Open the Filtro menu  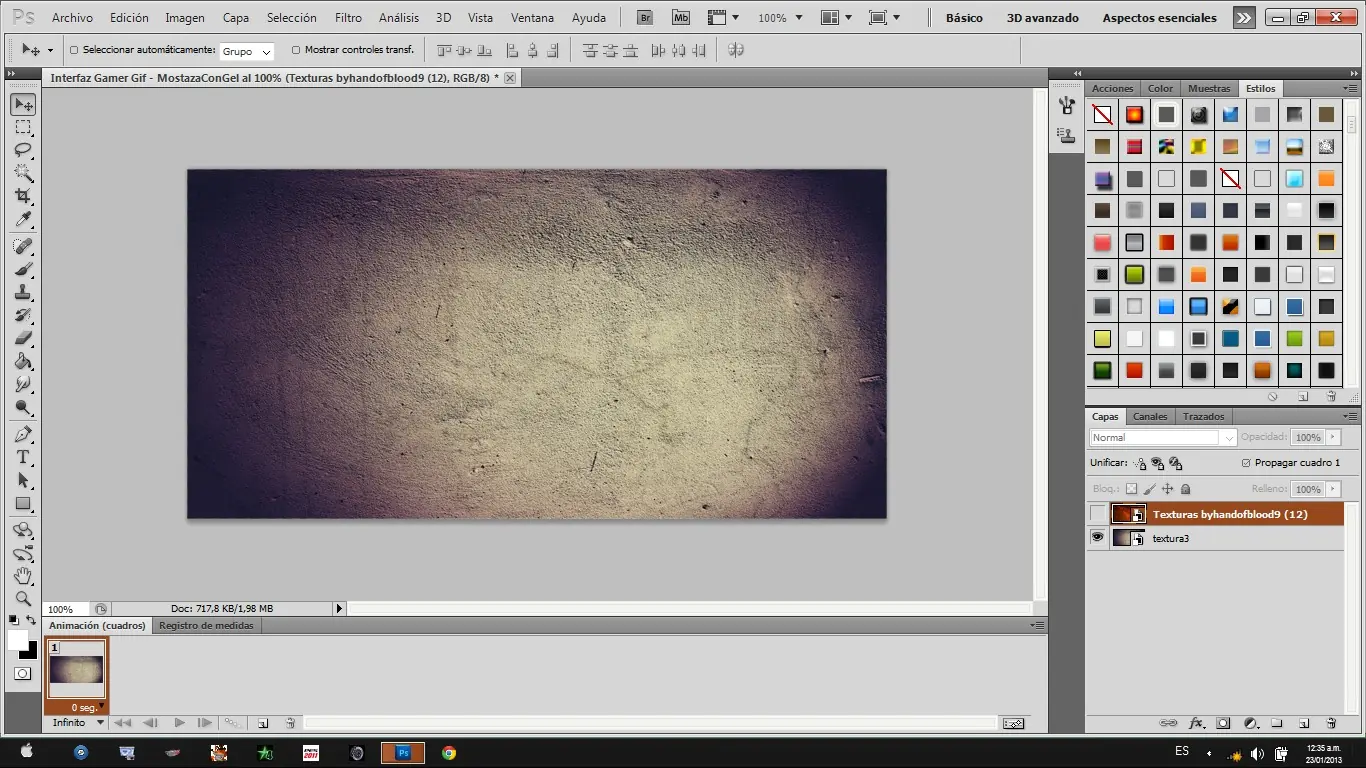coord(348,18)
